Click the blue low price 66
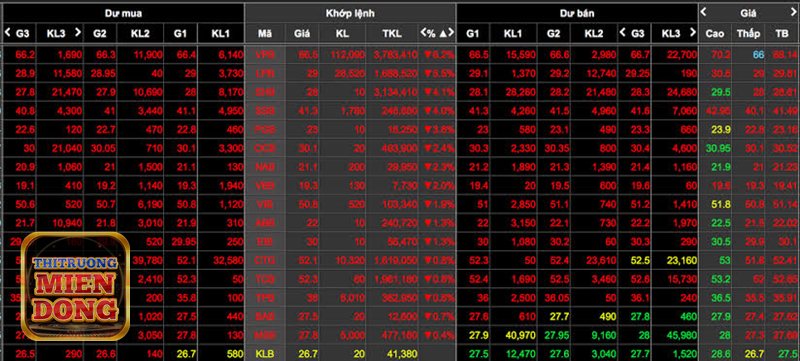The height and width of the screenshot is (361, 800). [x=758, y=55]
